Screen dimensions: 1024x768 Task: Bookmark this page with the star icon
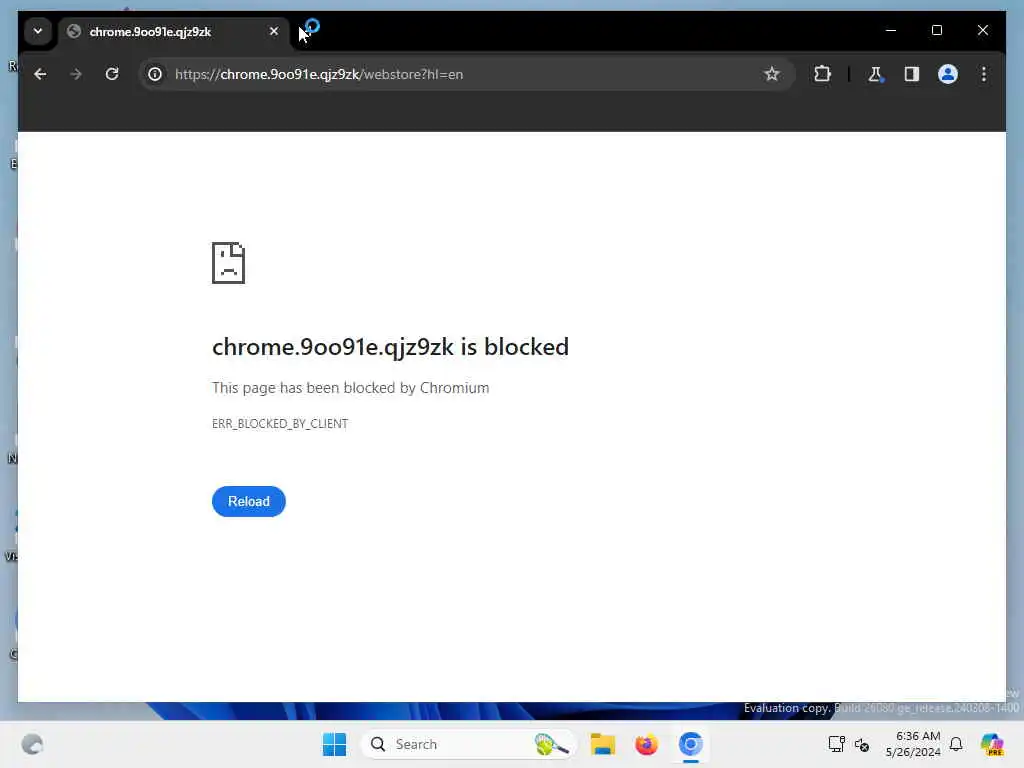point(771,74)
